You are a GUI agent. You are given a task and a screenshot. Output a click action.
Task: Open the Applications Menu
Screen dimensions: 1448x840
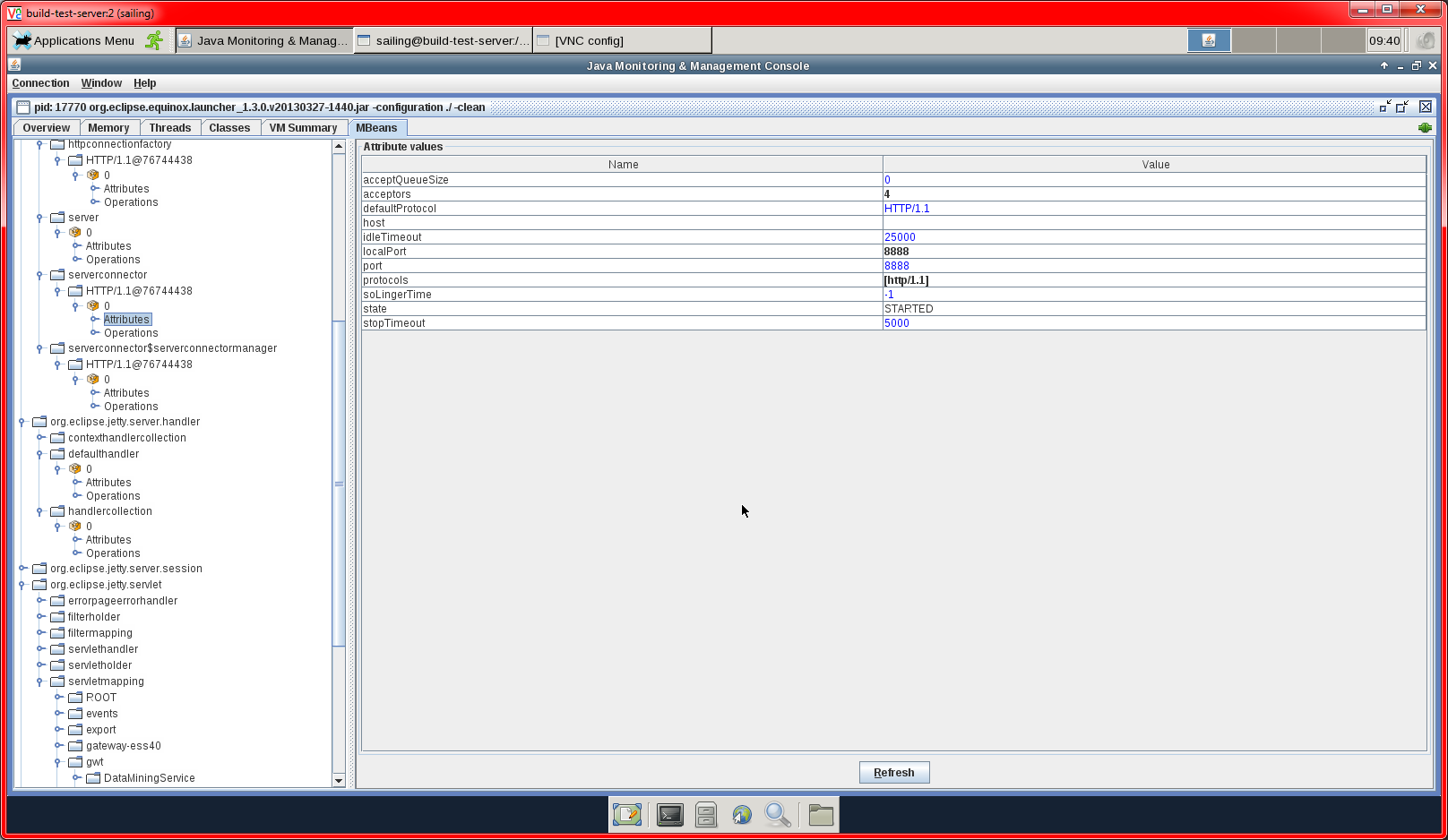pyautogui.click(x=73, y=40)
